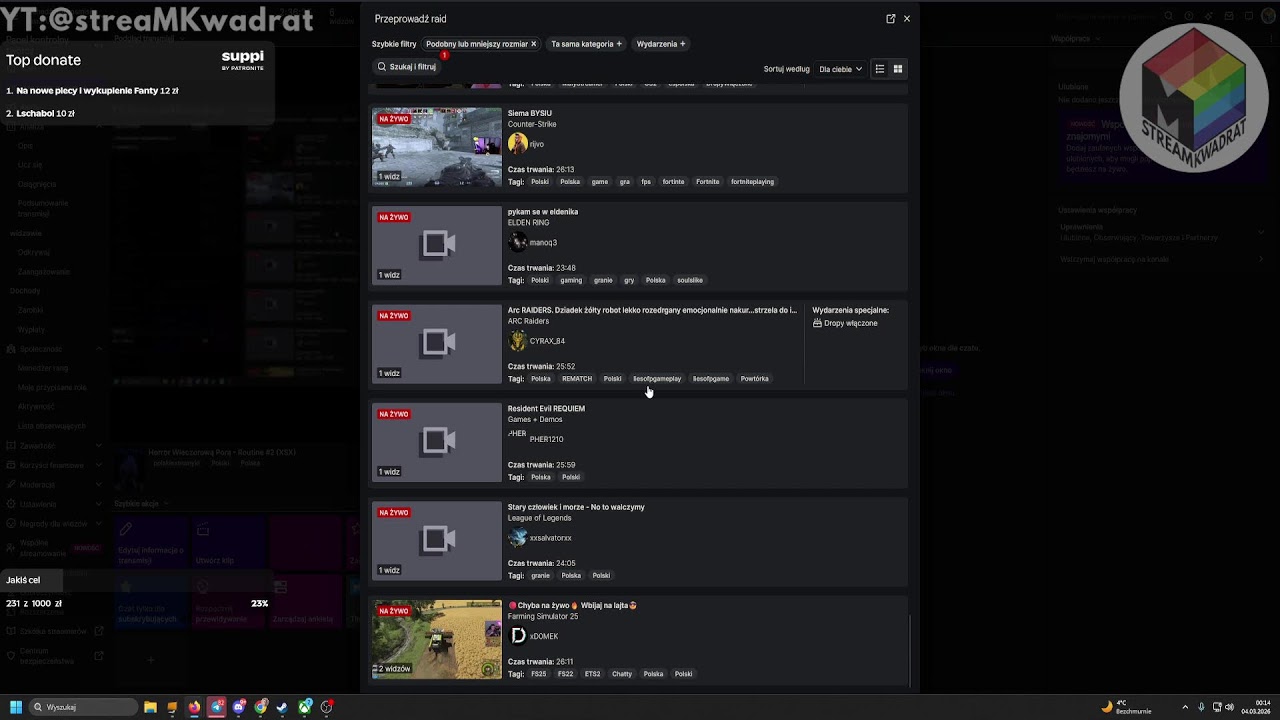Click the 'ETS2' tag

coord(593,674)
